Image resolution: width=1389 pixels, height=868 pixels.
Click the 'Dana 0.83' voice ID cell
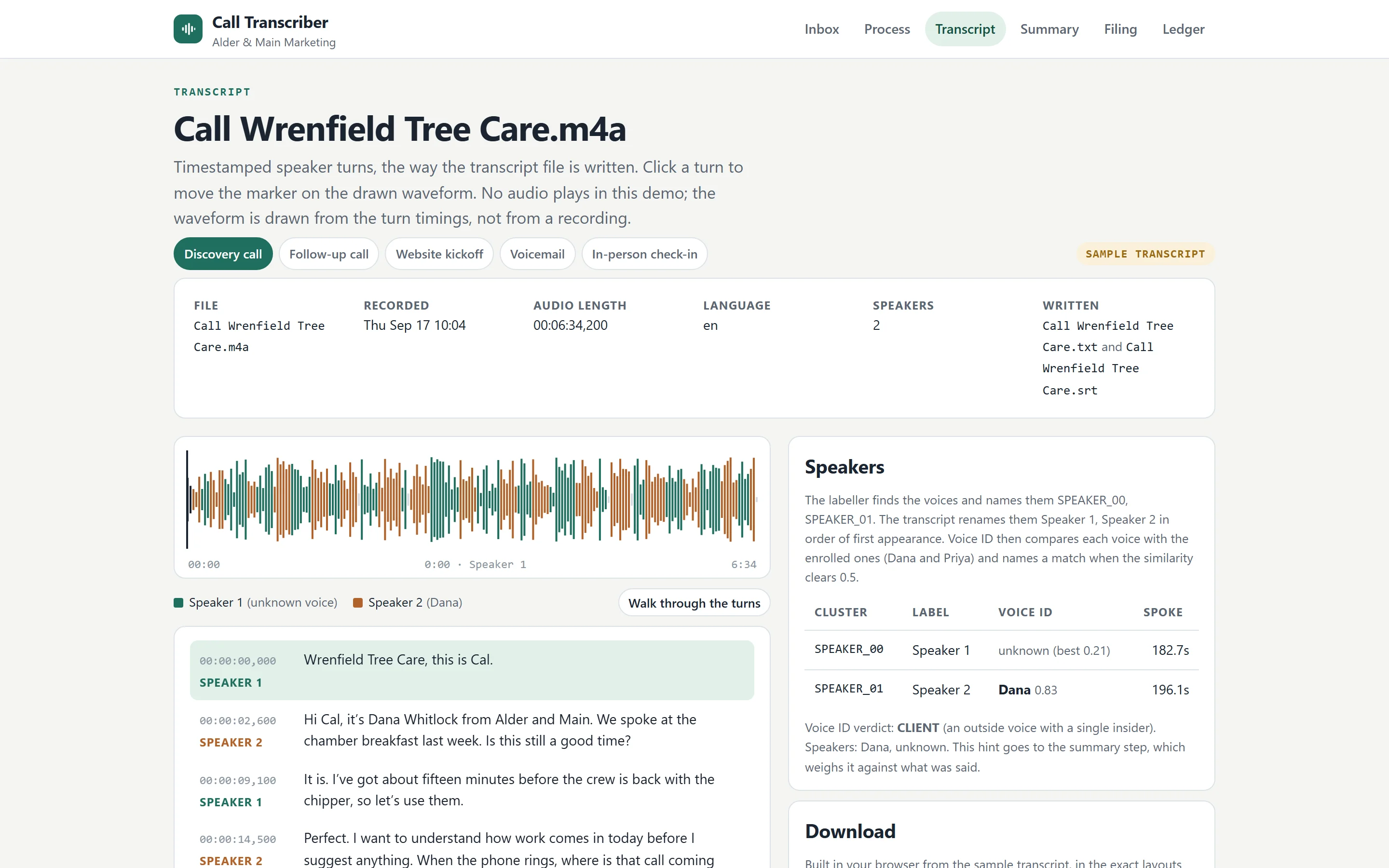tap(1027, 690)
